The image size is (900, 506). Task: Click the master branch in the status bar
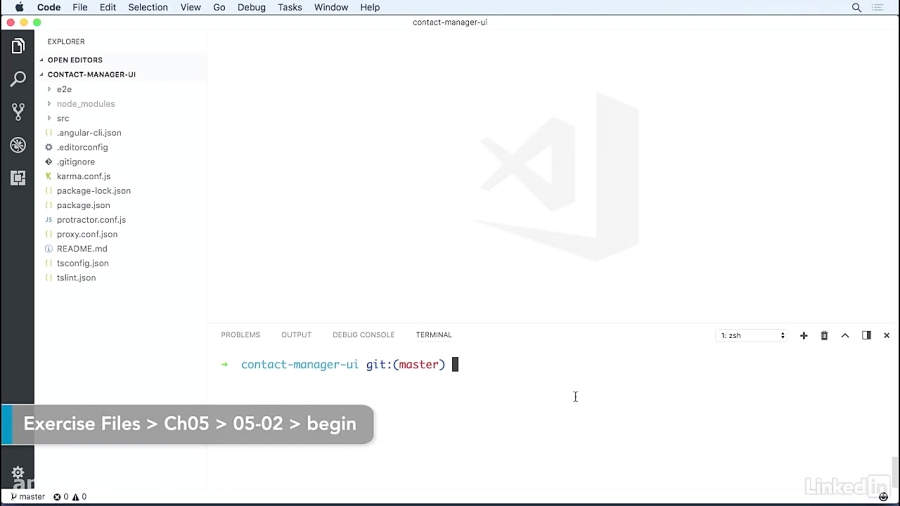28,497
